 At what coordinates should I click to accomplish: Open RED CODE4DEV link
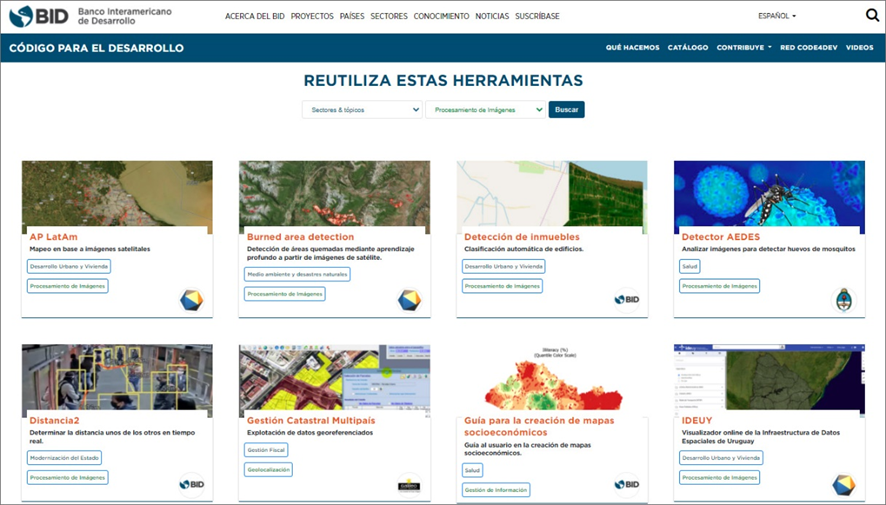(809, 47)
